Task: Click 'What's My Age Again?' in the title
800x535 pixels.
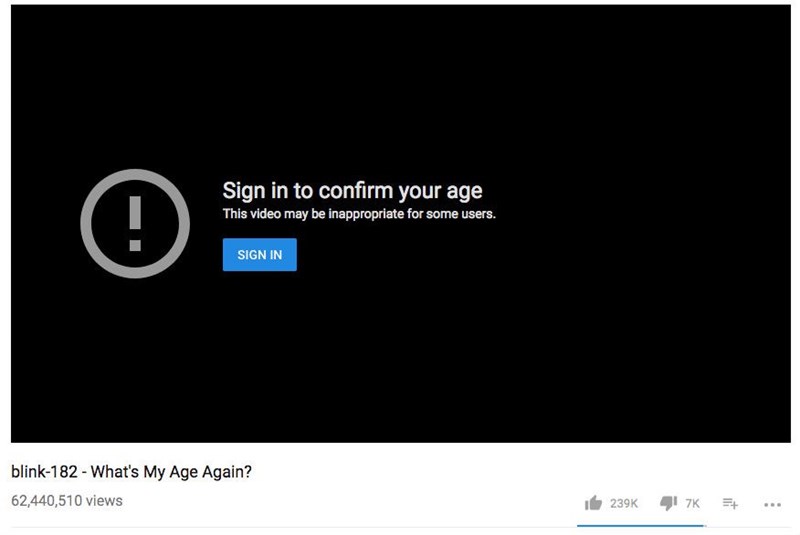Action: tap(171, 472)
